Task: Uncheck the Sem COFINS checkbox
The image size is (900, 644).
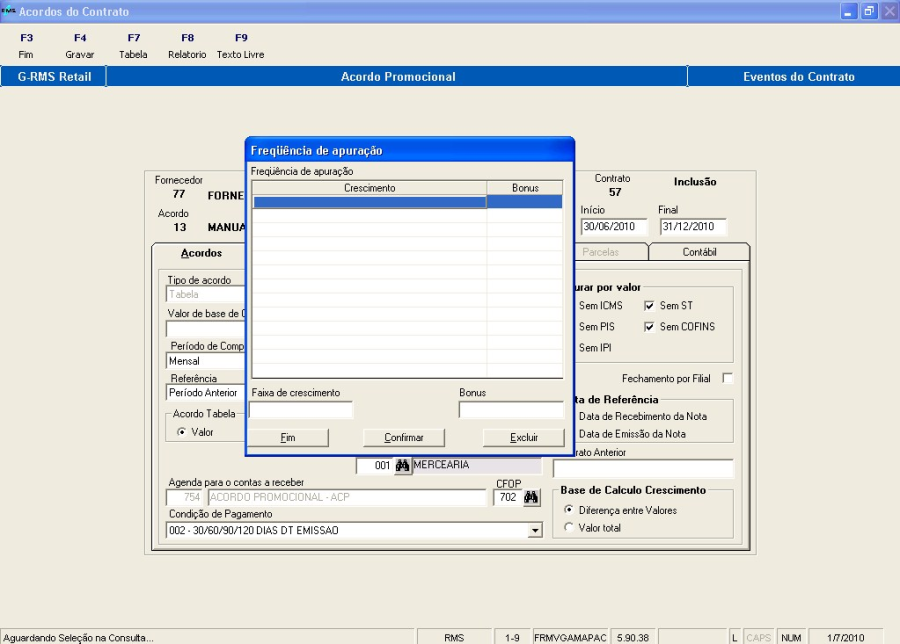Action: (x=649, y=327)
